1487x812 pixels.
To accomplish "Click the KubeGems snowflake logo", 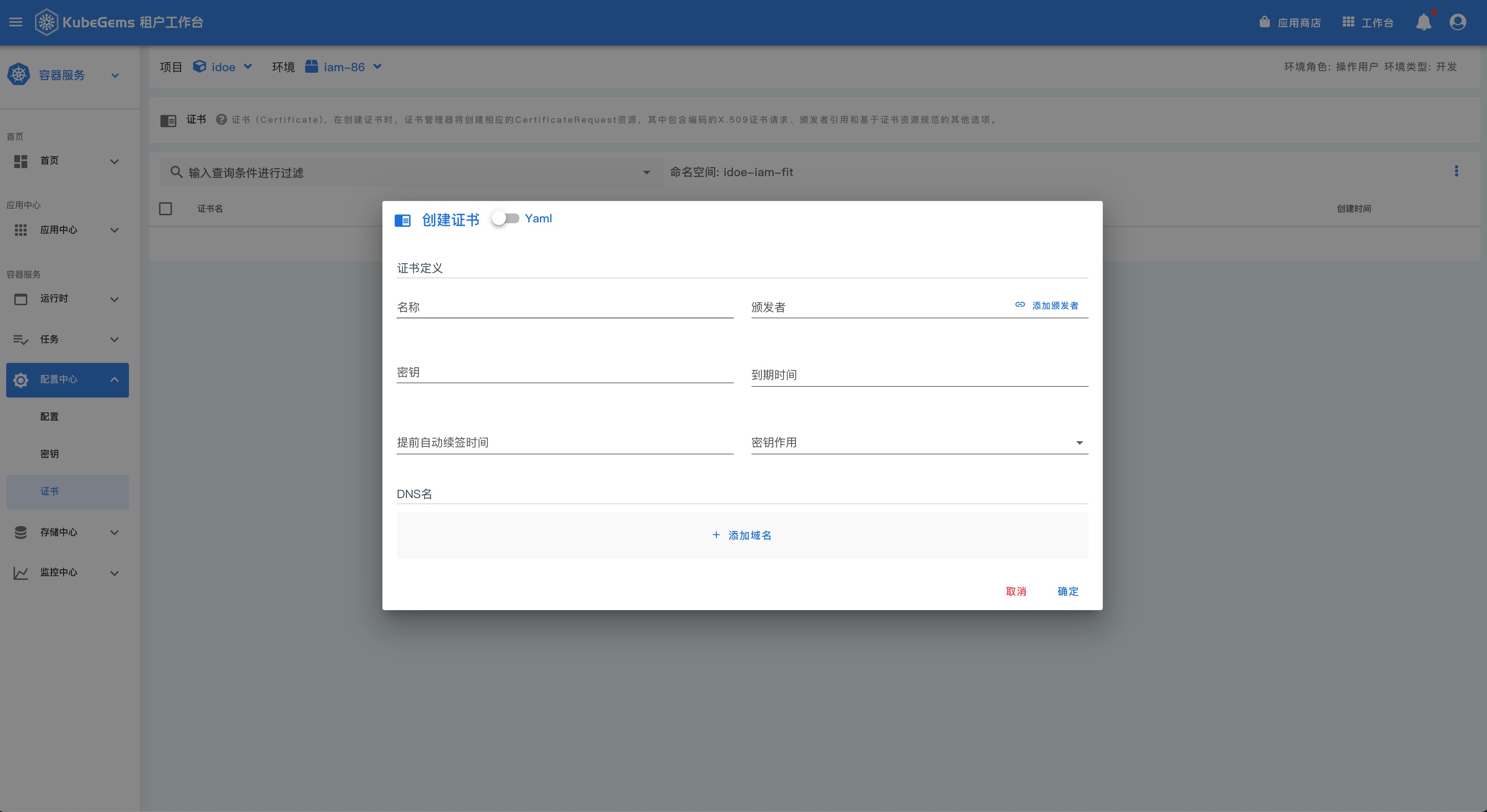I will tap(46, 23).
